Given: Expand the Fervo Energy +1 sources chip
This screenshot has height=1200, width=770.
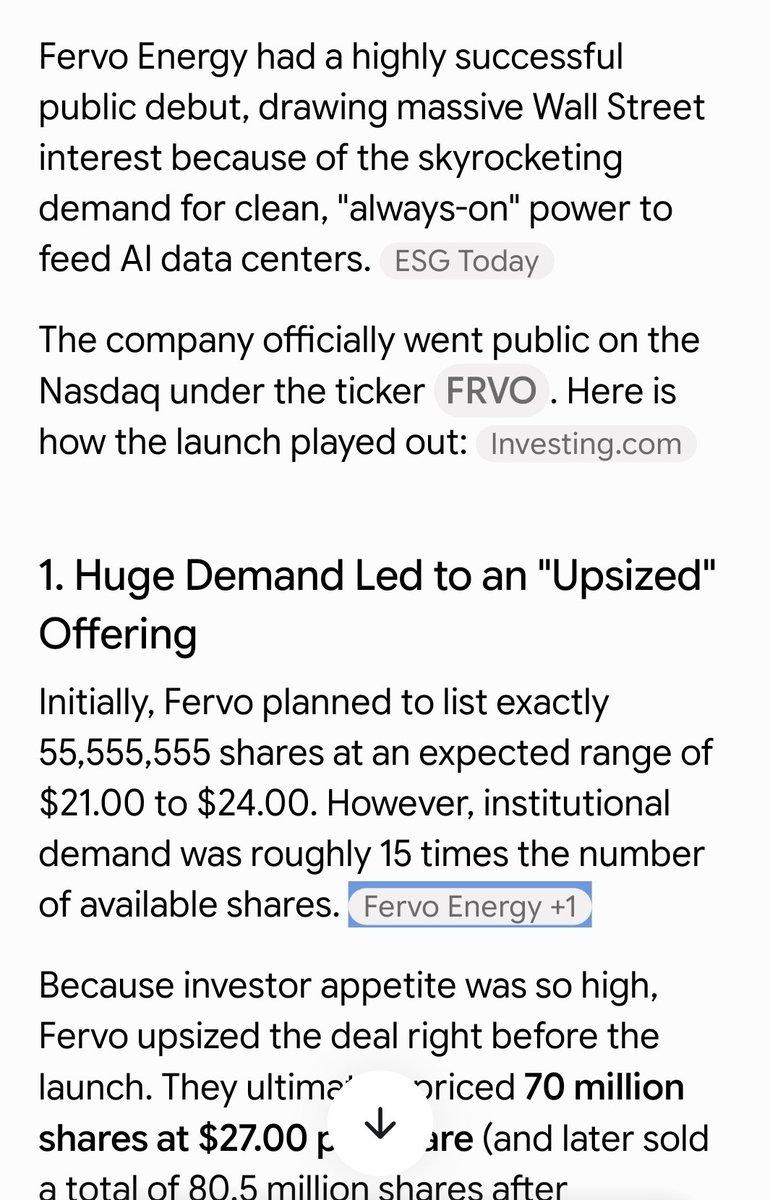Looking at the screenshot, I should [x=470, y=906].
